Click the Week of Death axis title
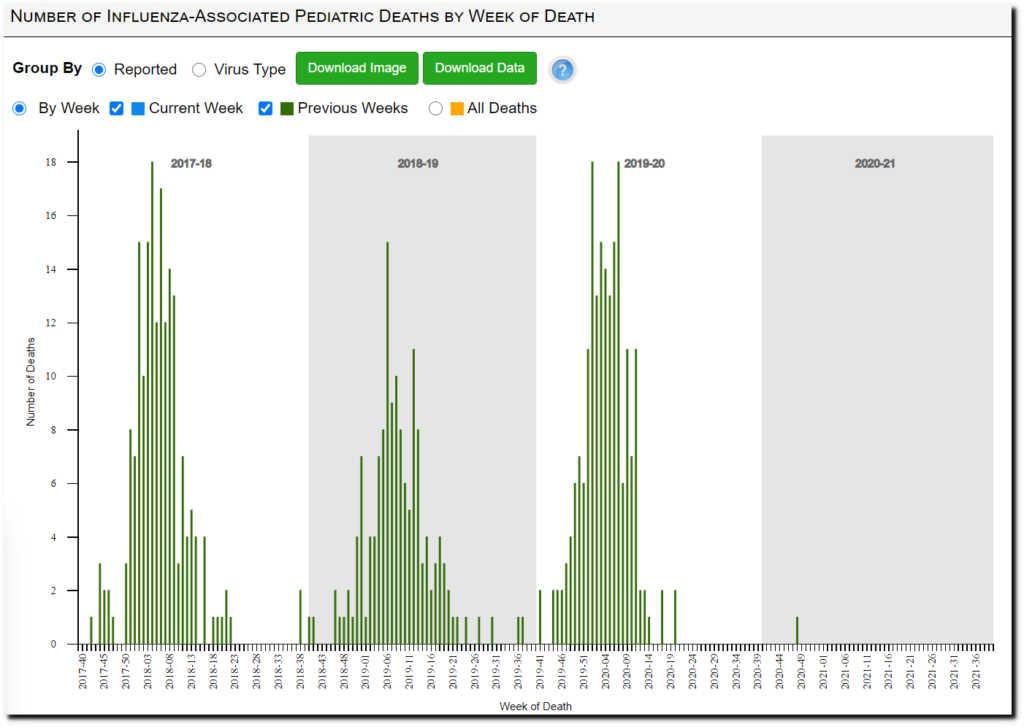This screenshot has width=1024, height=727. [x=535, y=706]
